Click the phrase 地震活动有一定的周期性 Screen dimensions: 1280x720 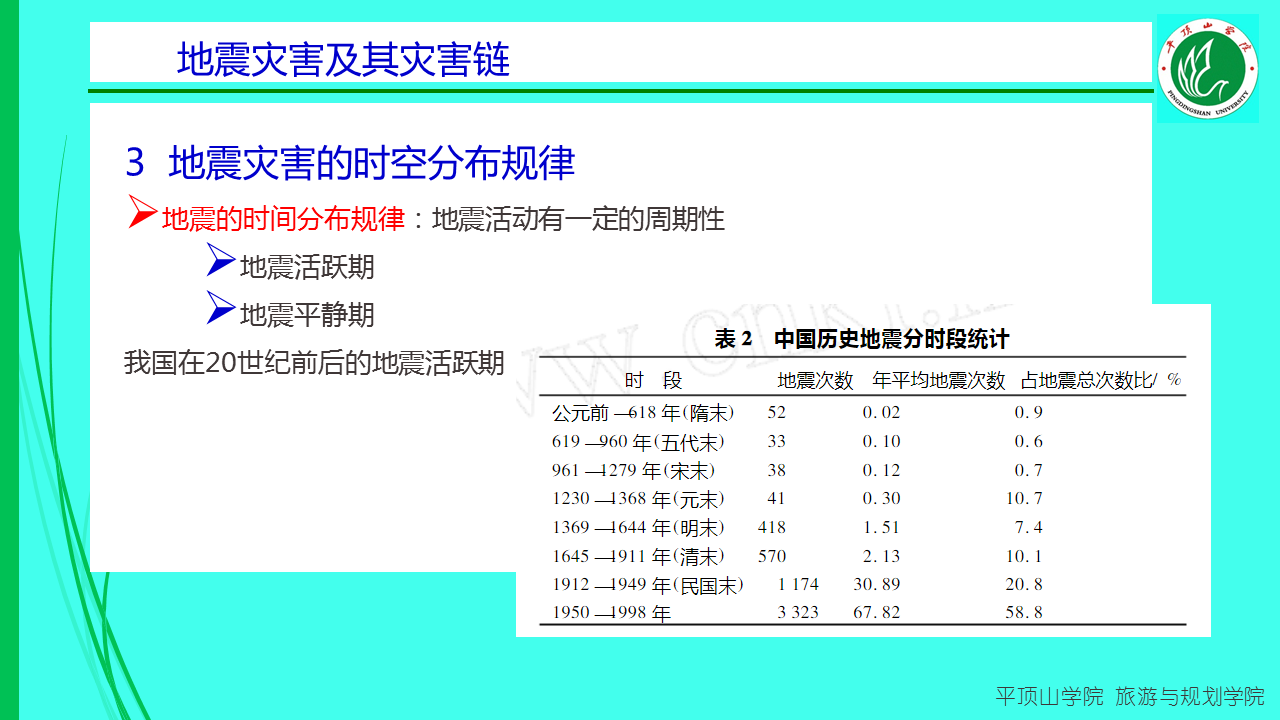[578, 218]
